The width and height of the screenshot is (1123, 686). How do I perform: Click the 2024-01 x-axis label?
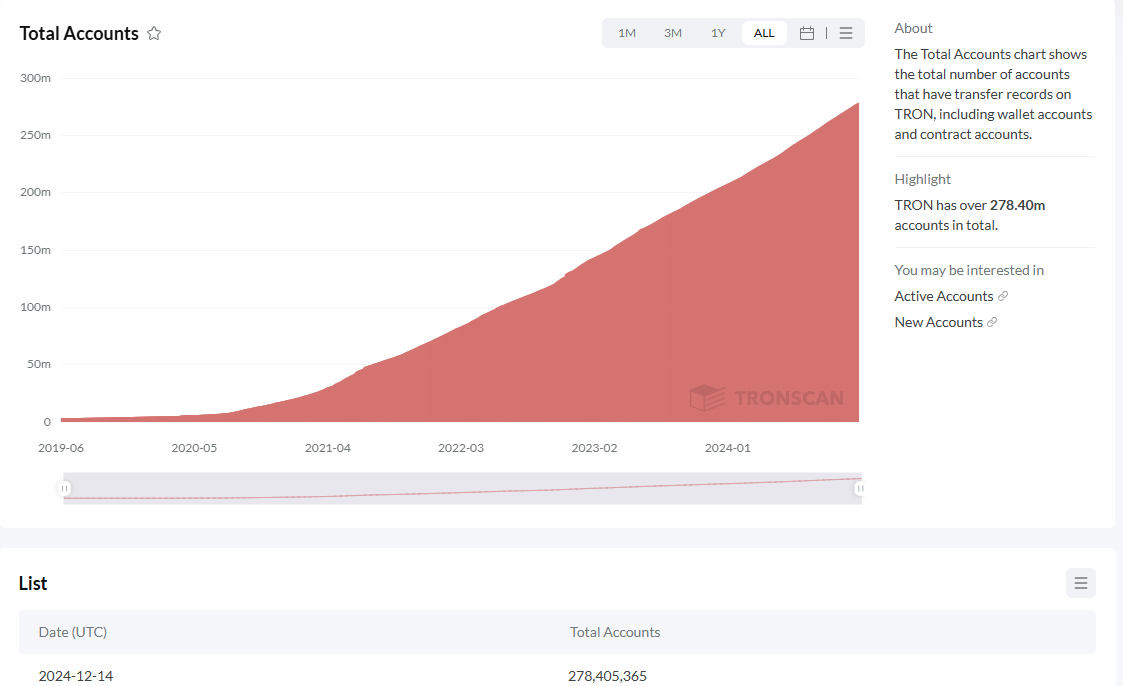[x=727, y=448]
